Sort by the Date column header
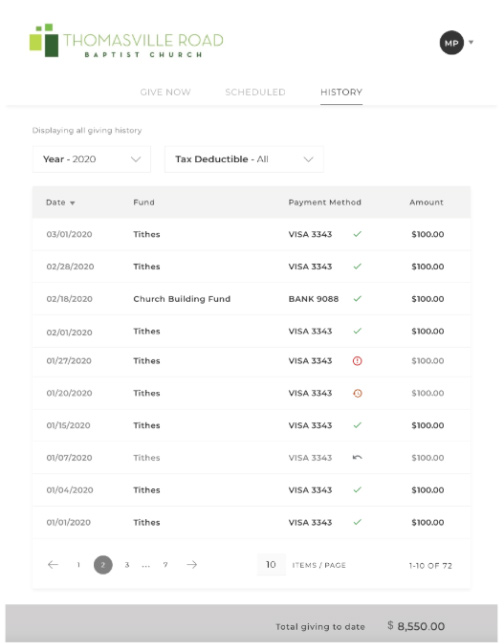 (60, 202)
